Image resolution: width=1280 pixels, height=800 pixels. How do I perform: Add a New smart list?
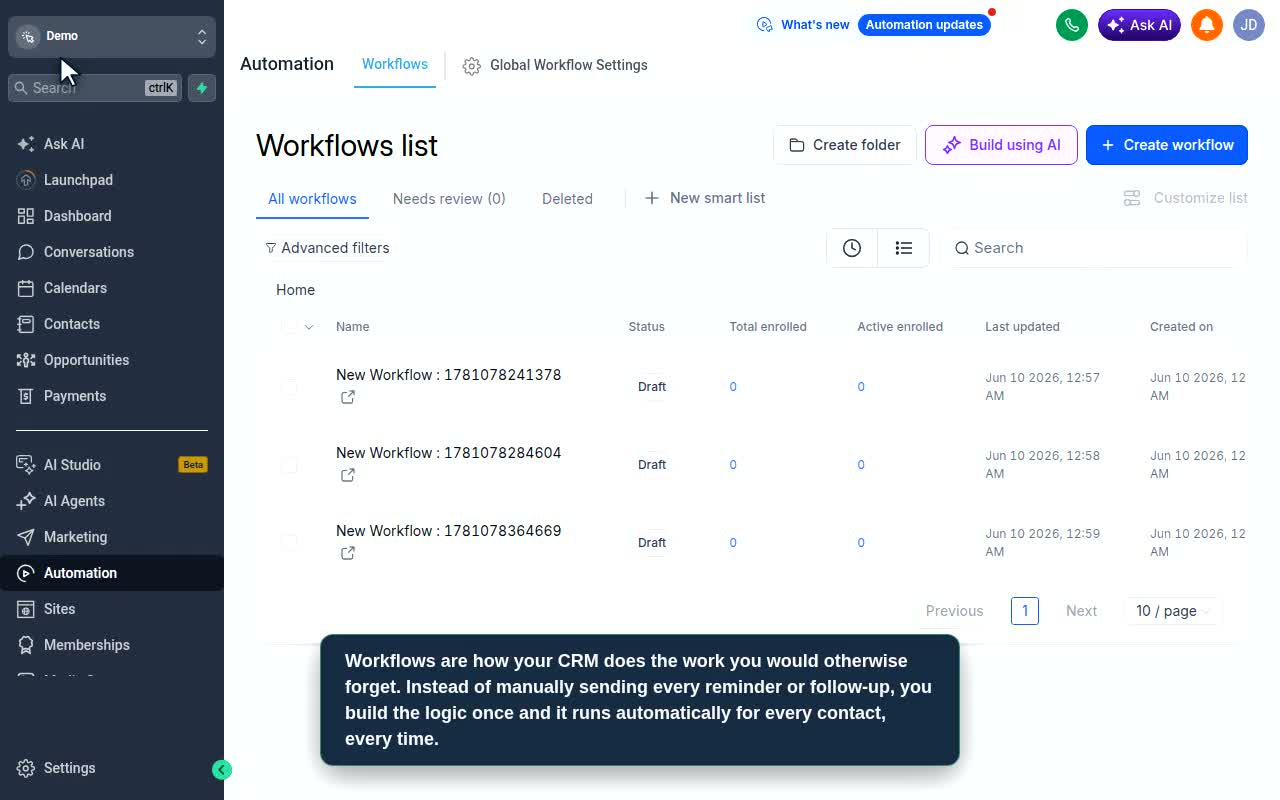[x=705, y=198]
